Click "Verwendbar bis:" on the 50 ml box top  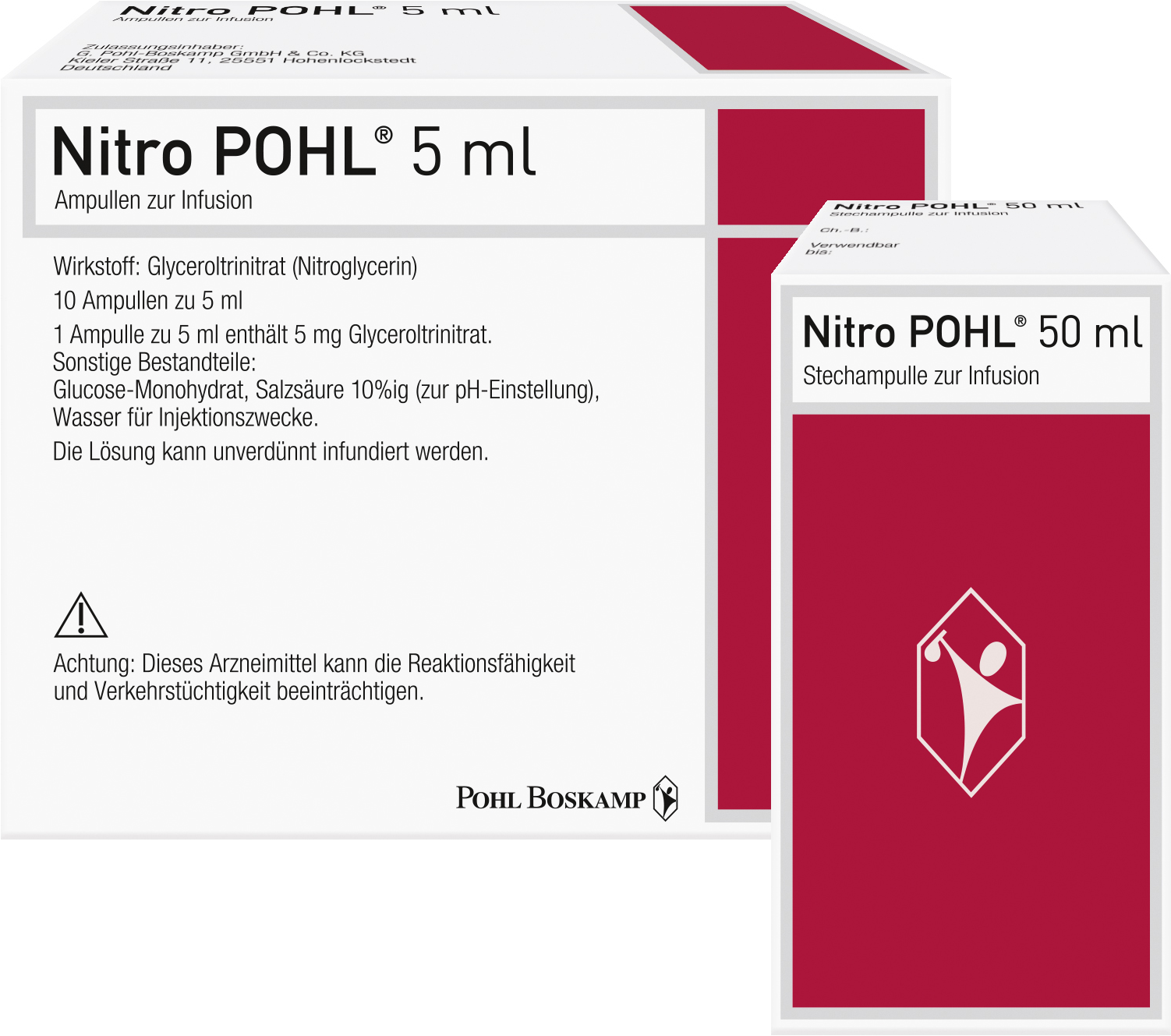pyautogui.click(x=853, y=248)
